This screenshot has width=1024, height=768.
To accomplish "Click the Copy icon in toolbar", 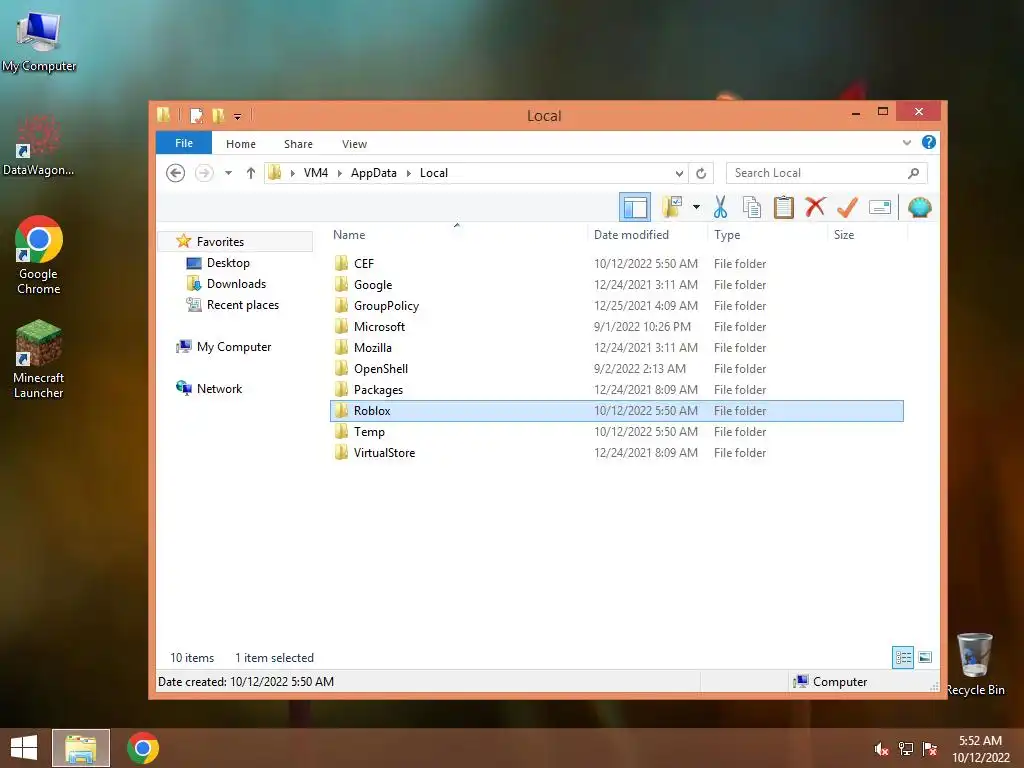I will pos(752,207).
